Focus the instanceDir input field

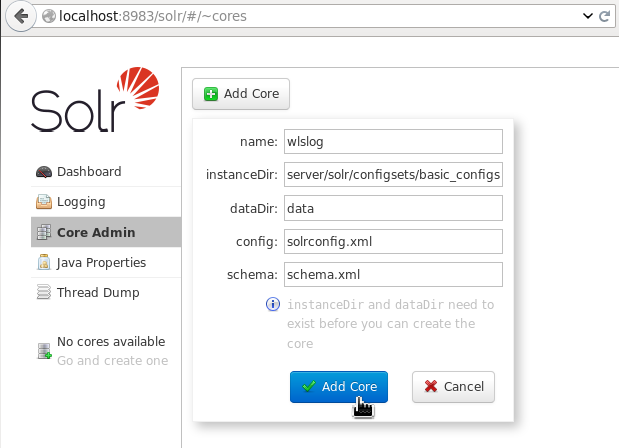(391, 176)
